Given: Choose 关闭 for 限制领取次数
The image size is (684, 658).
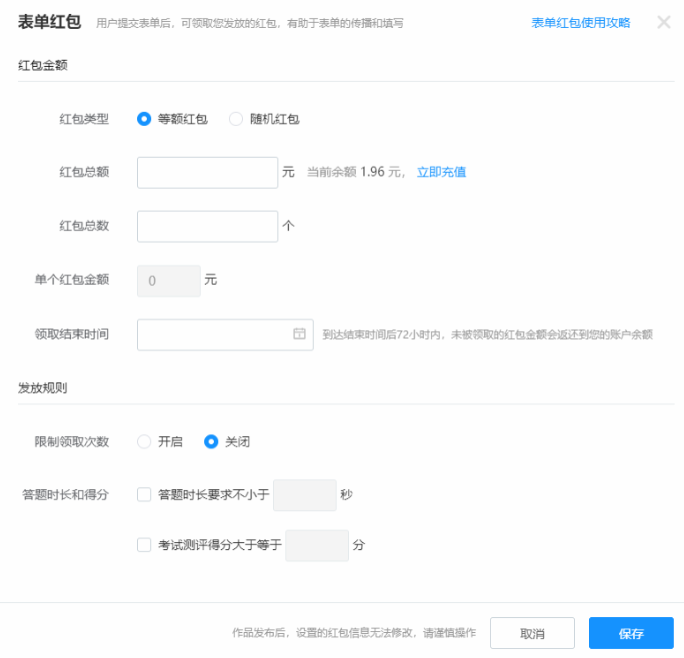Looking at the screenshot, I should click(x=211, y=442).
